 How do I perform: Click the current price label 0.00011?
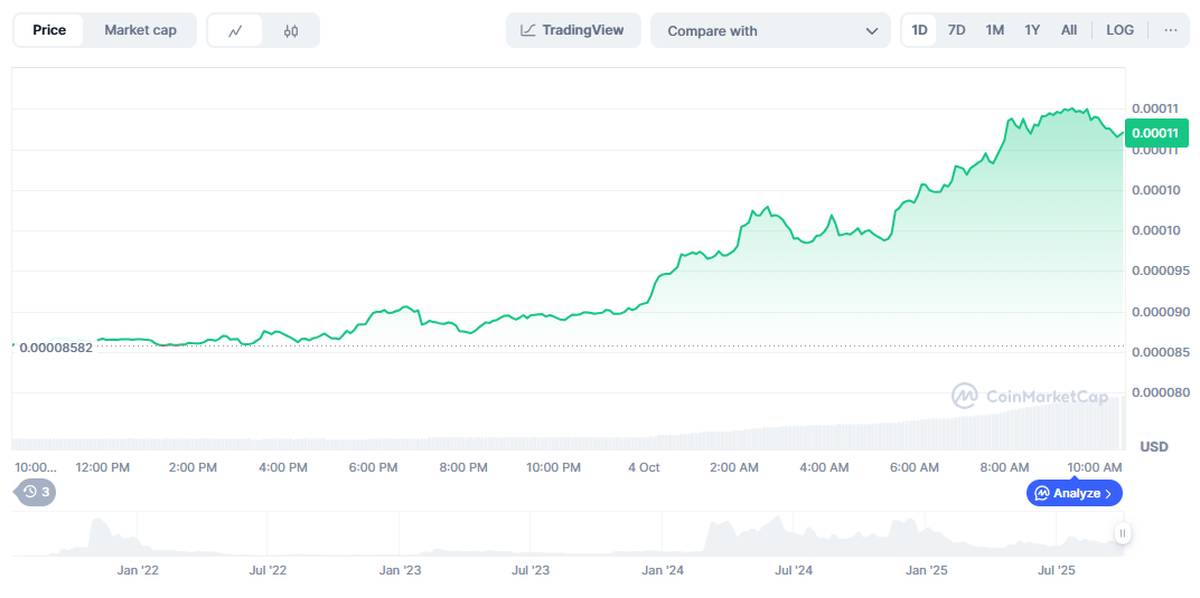coord(1156,132)
